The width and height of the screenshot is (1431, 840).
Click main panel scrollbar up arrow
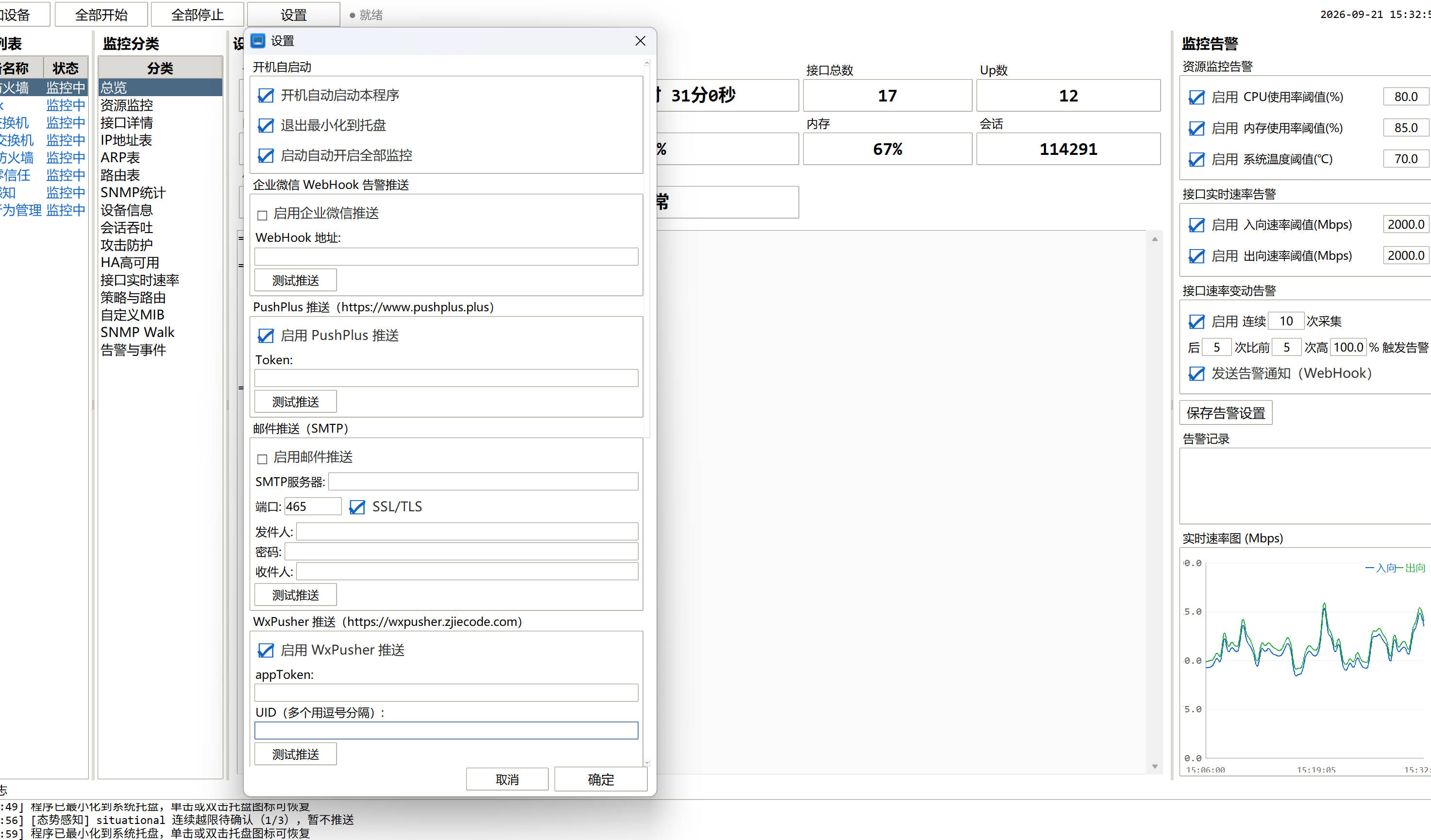1154,239
